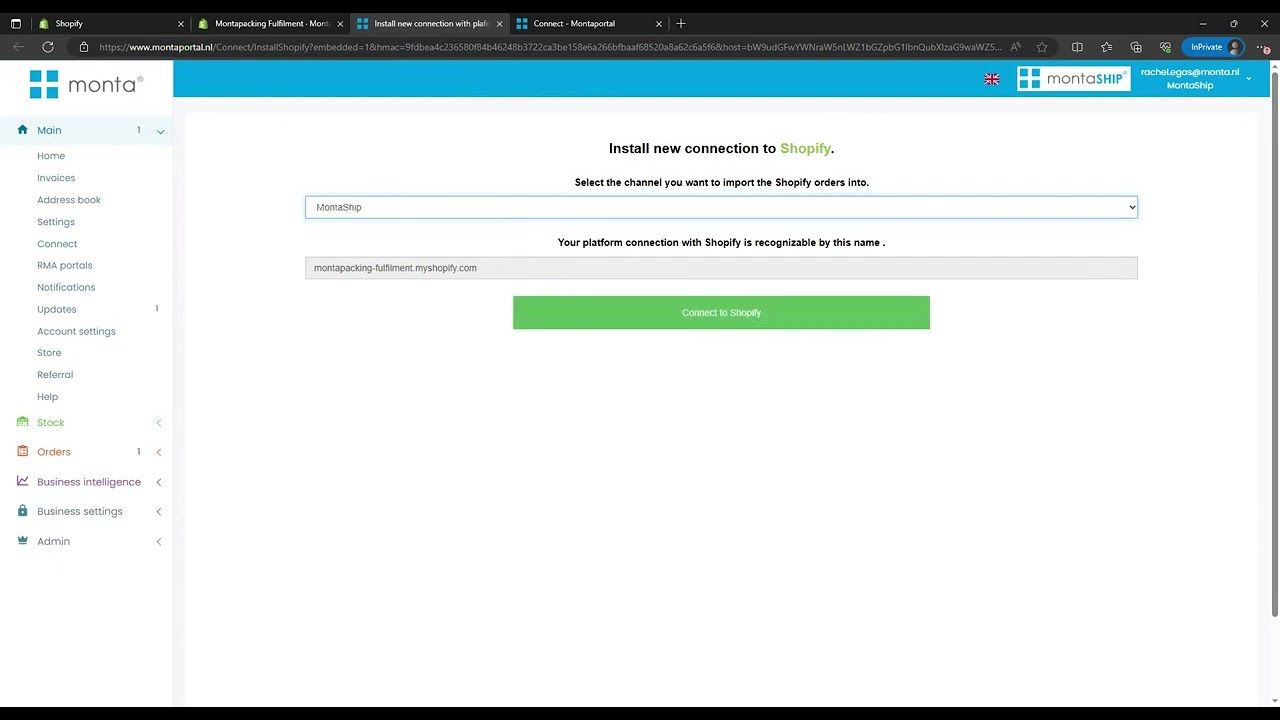
Task: Switch language via the UK flag icon
Action: coord(992,79)
